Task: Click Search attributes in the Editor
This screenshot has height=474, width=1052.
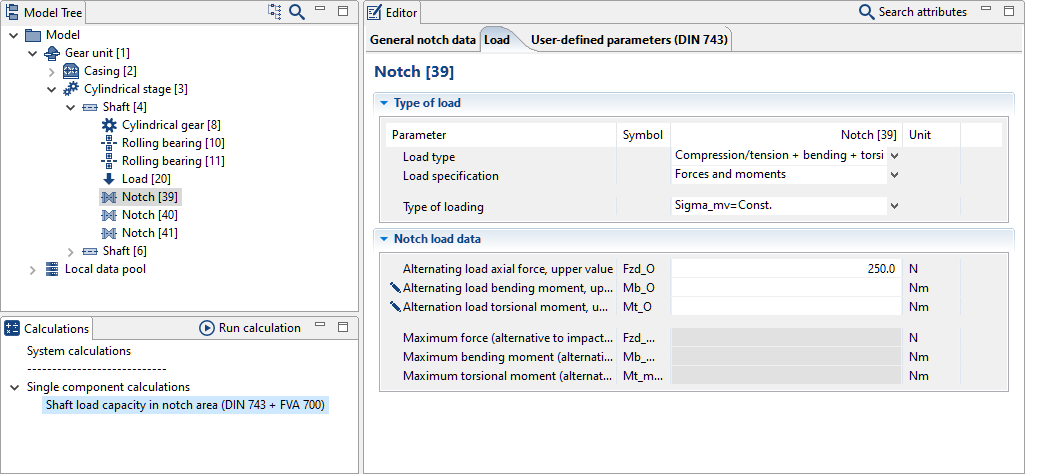Action: click(x=913, y=12)
